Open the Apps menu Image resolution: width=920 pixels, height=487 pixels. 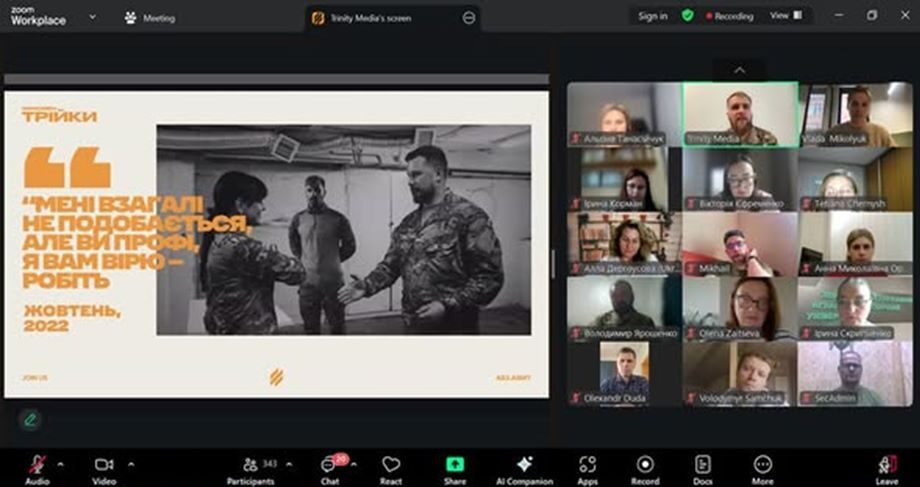click(x=587, y=466)
